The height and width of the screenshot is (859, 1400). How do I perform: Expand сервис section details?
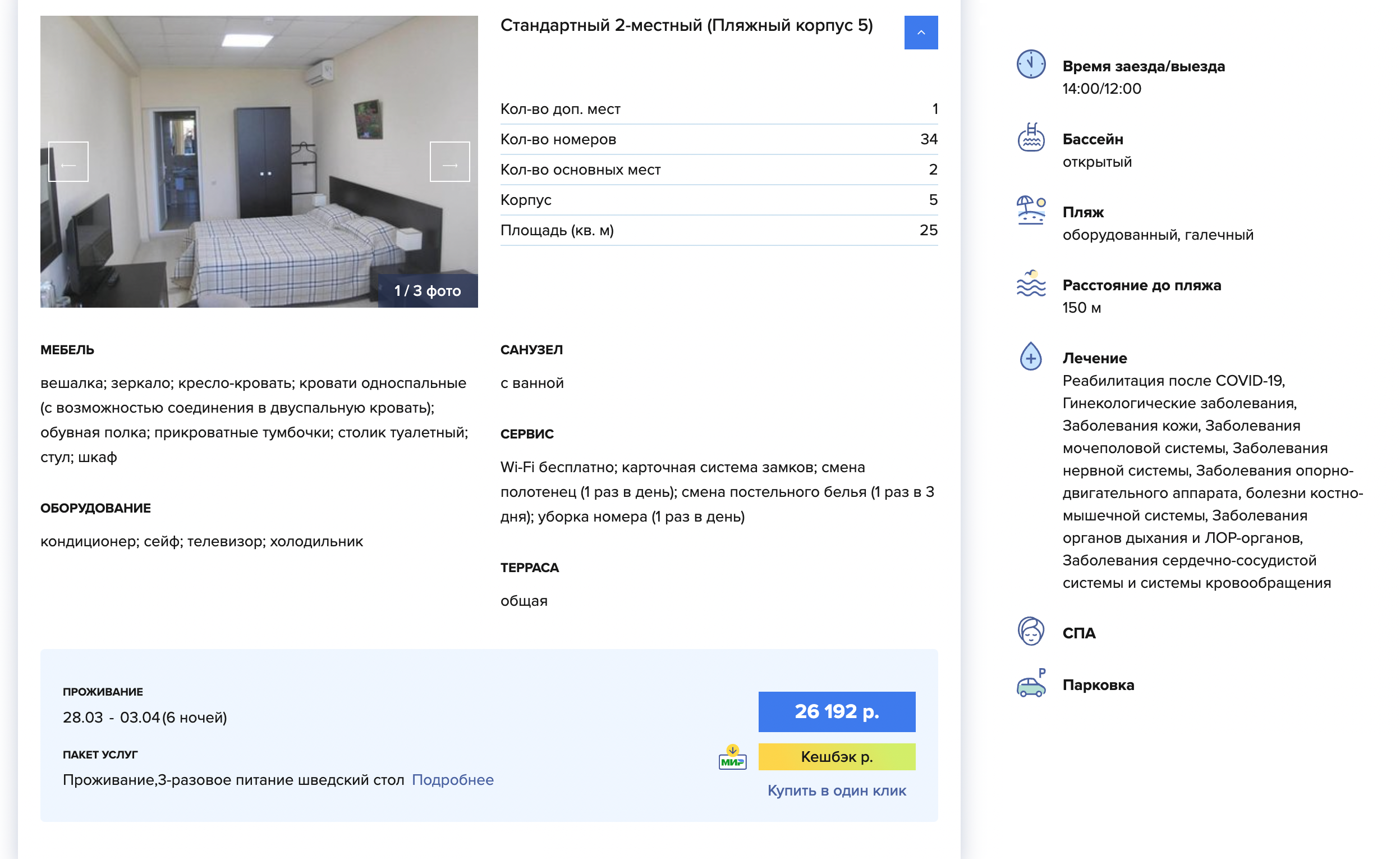point(530,434)
